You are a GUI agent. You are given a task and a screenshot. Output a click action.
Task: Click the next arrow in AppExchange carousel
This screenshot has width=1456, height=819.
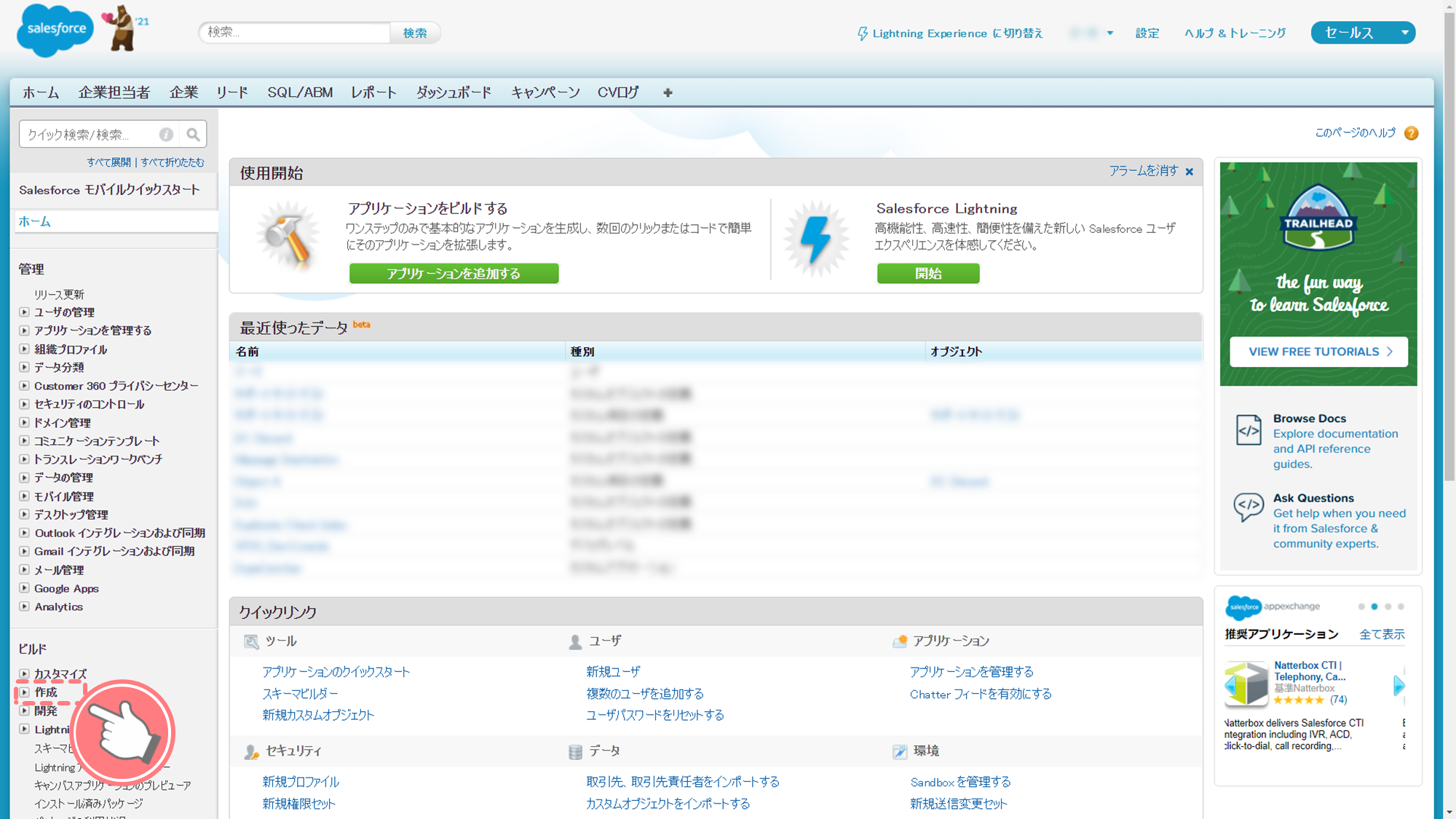pos(1398,685)
